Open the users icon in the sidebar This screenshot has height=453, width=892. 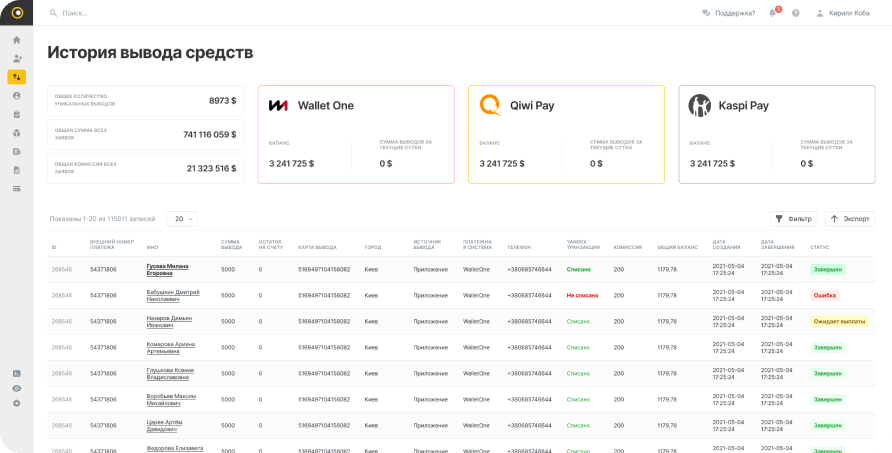click(x=17, y=58)
